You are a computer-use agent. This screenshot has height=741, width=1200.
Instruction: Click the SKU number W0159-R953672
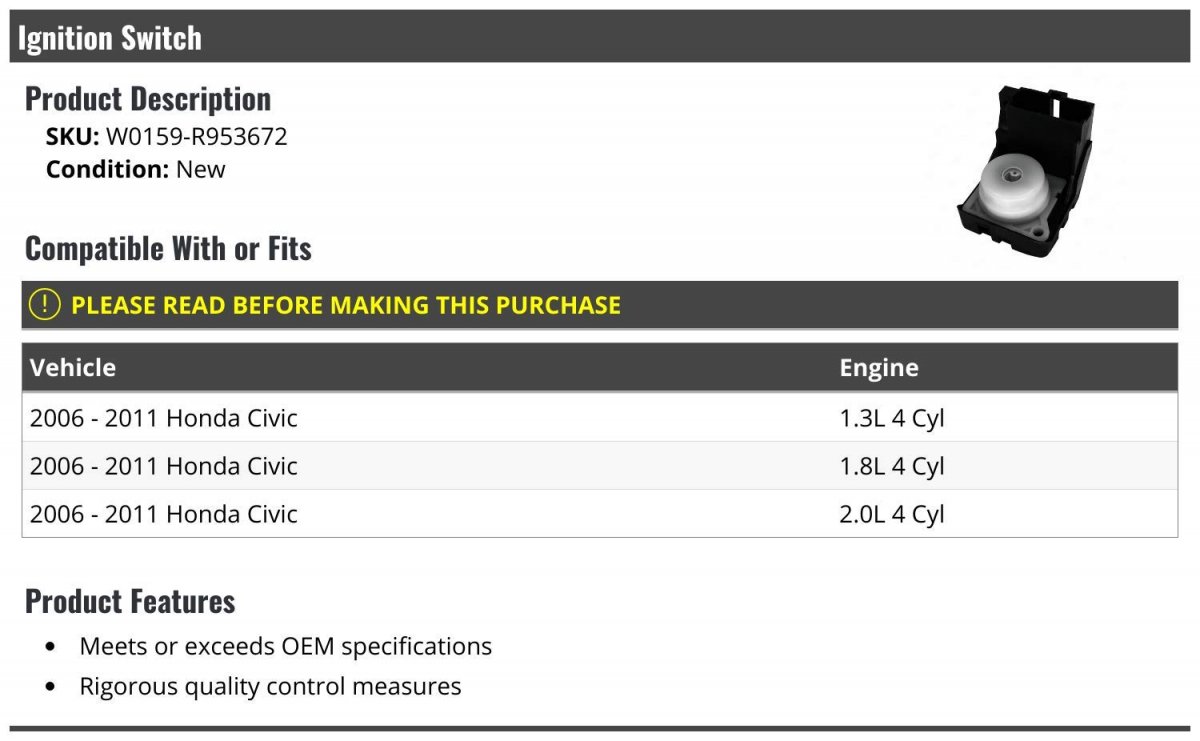click(196, 137)
